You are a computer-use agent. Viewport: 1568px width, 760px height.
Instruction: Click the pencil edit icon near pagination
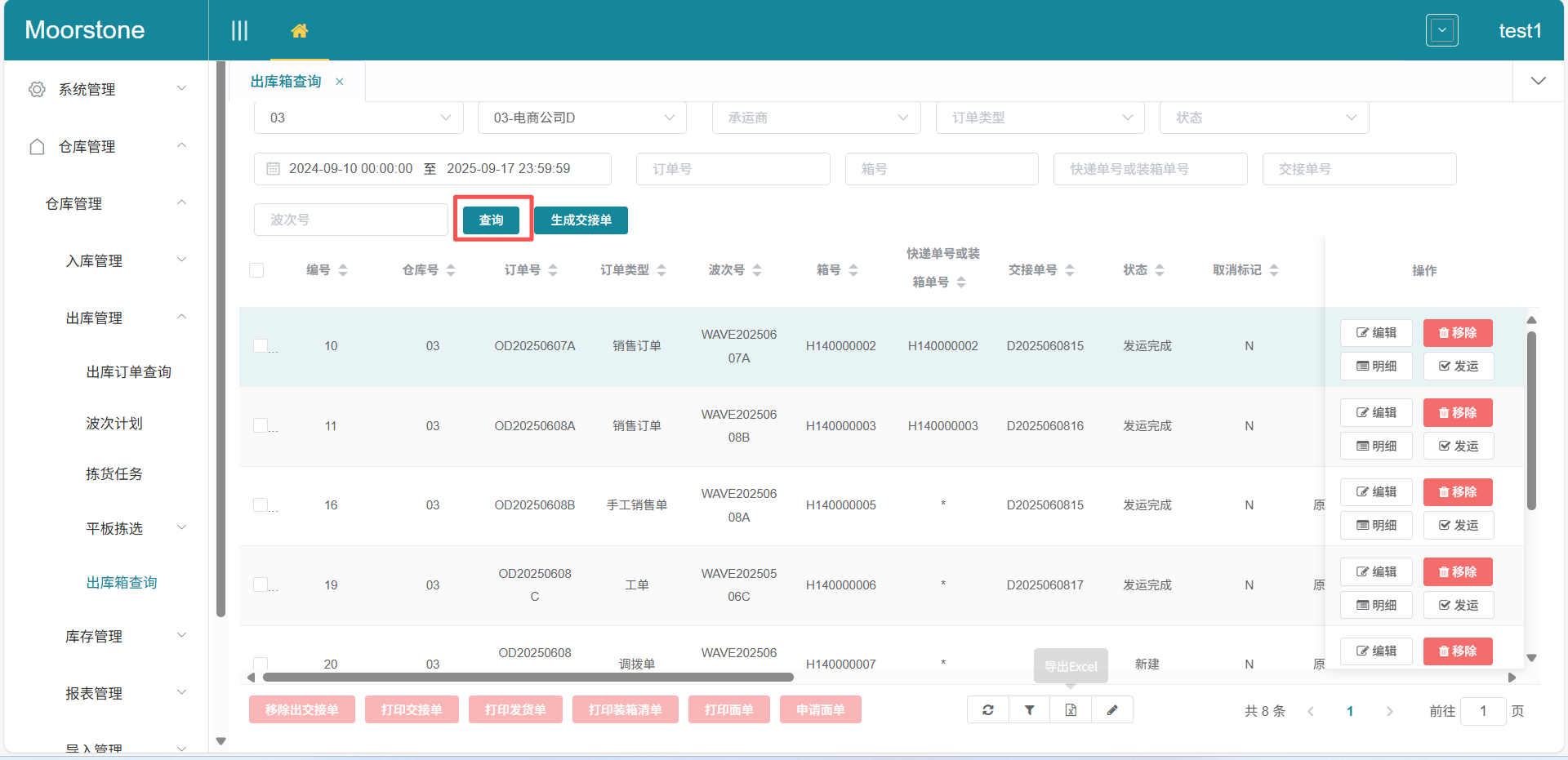pos(1112,709)
